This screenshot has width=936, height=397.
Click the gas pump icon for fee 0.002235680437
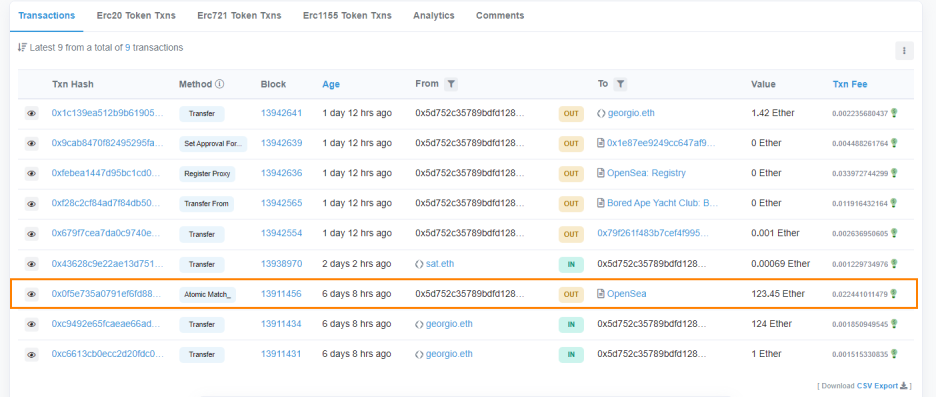coord(894,112)
